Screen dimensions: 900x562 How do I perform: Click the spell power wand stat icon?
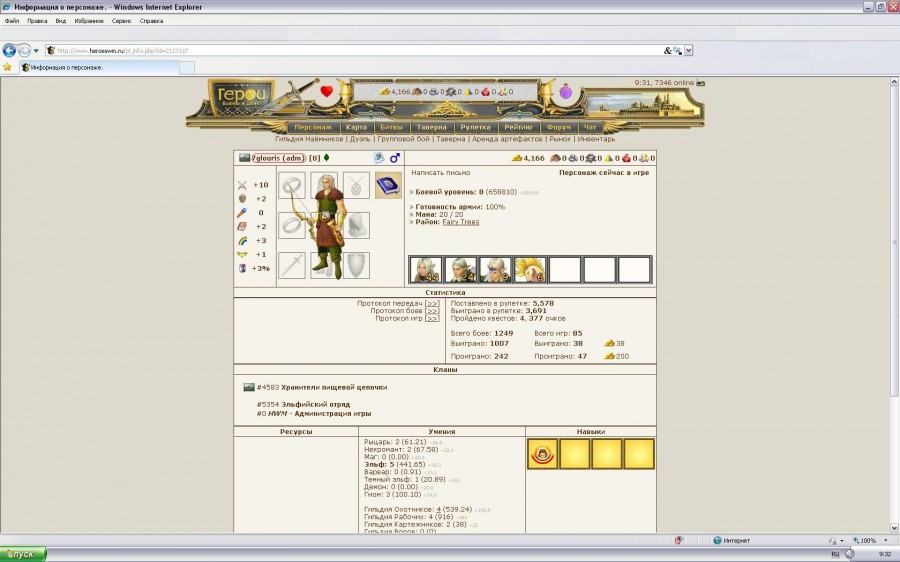coord(242,212)
